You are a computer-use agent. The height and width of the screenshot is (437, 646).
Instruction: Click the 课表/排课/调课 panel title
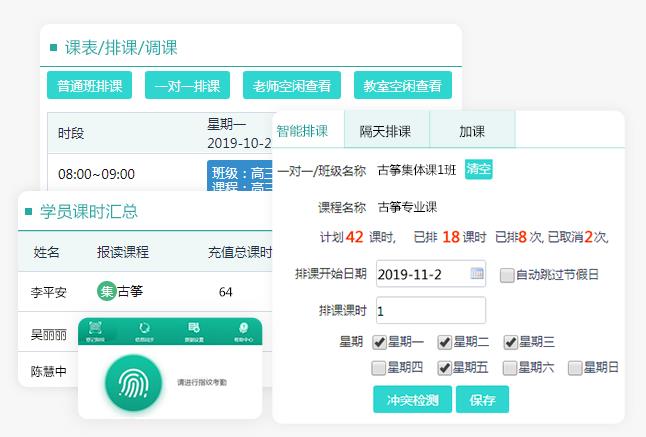(x=121, y=47)
